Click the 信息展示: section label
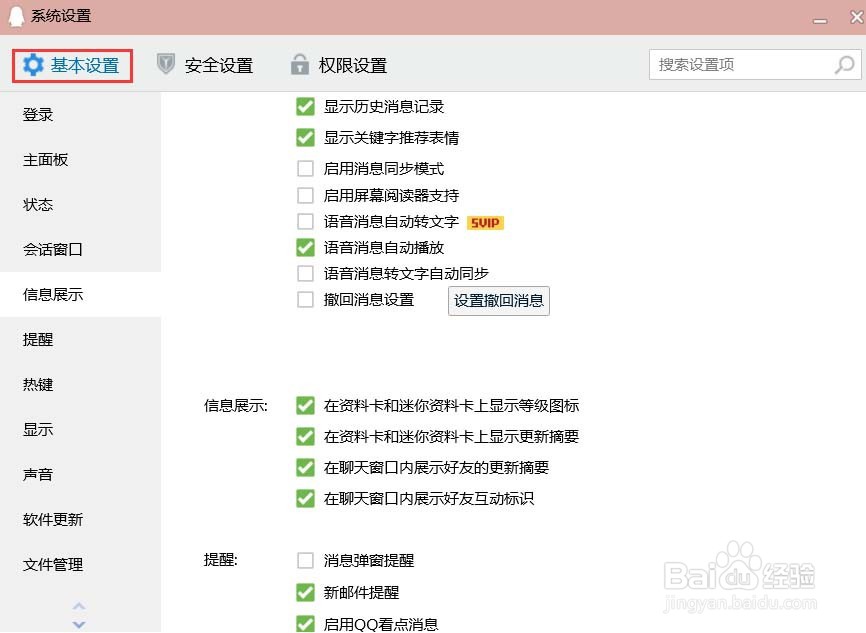Viewport: 866px width, 633px height. (236, 406)
